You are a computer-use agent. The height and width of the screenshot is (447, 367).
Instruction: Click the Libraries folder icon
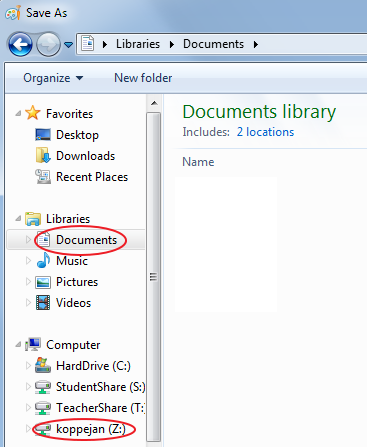[33, 219]
